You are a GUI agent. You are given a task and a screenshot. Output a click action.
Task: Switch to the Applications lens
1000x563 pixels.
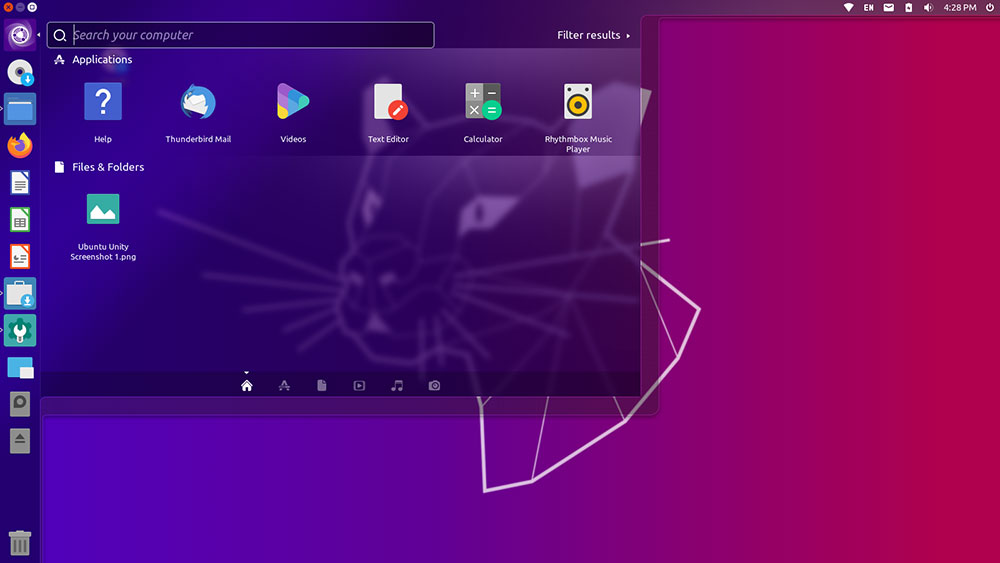(284, 385)
